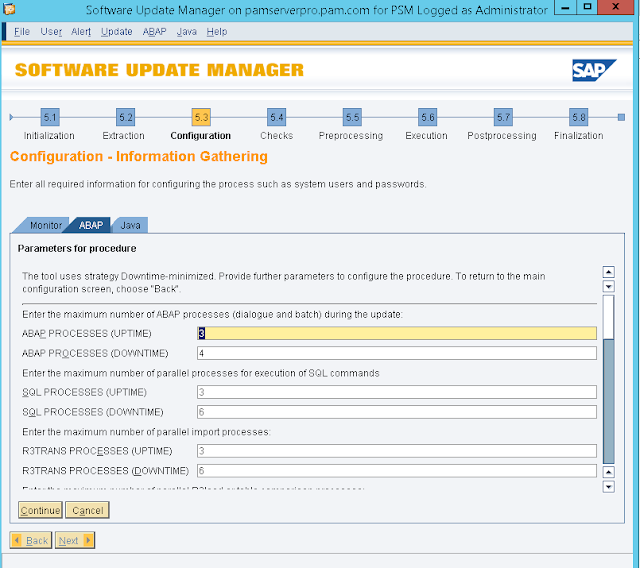This screenshot has width=640, height=568.
Task: Click the 5.1 Initialization step icon
Action: click(x=50, y=118)
